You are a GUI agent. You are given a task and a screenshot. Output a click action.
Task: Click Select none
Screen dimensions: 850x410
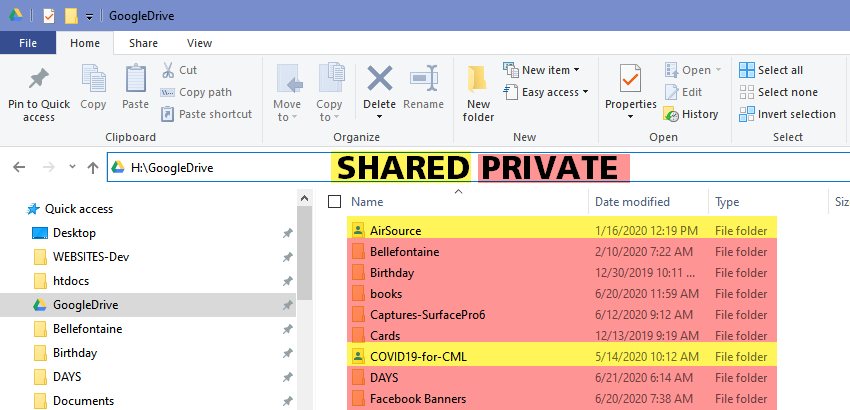pyautogui.click(x=778, y=92)
